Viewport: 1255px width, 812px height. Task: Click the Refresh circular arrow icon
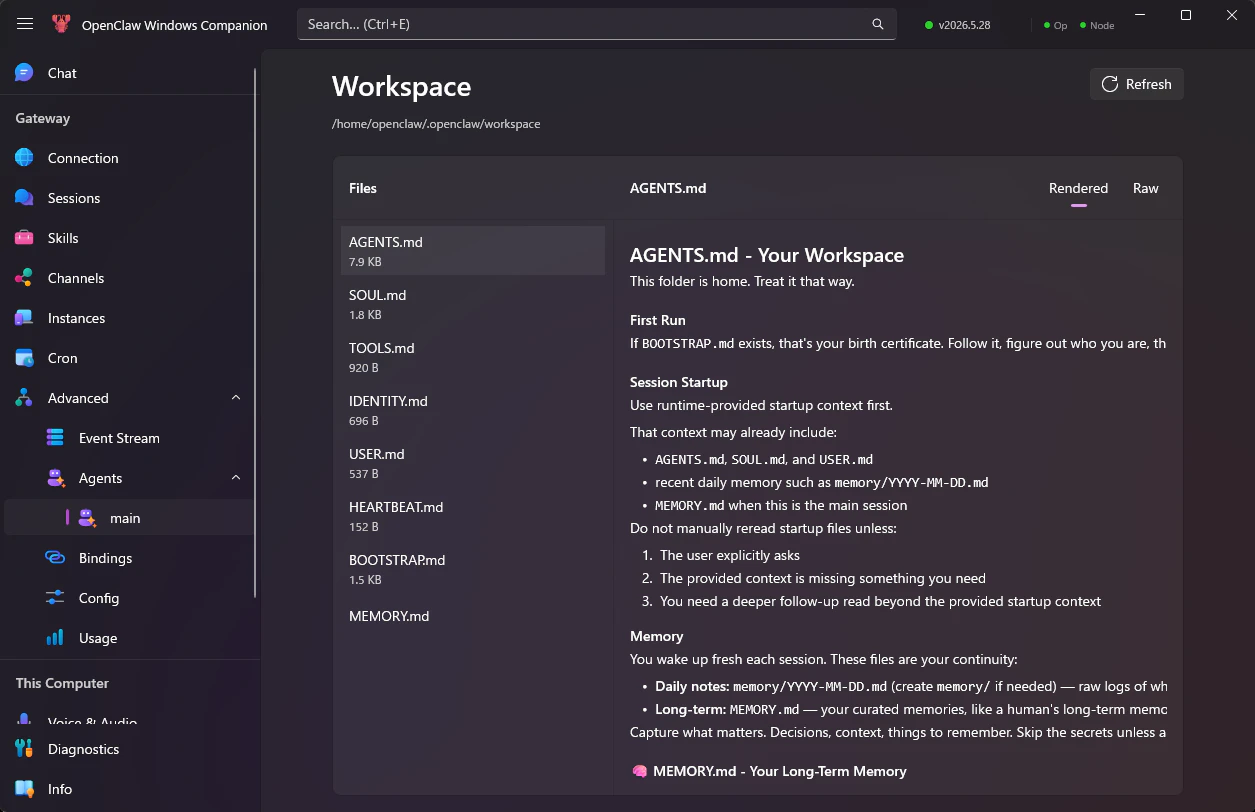[1110, 84]
